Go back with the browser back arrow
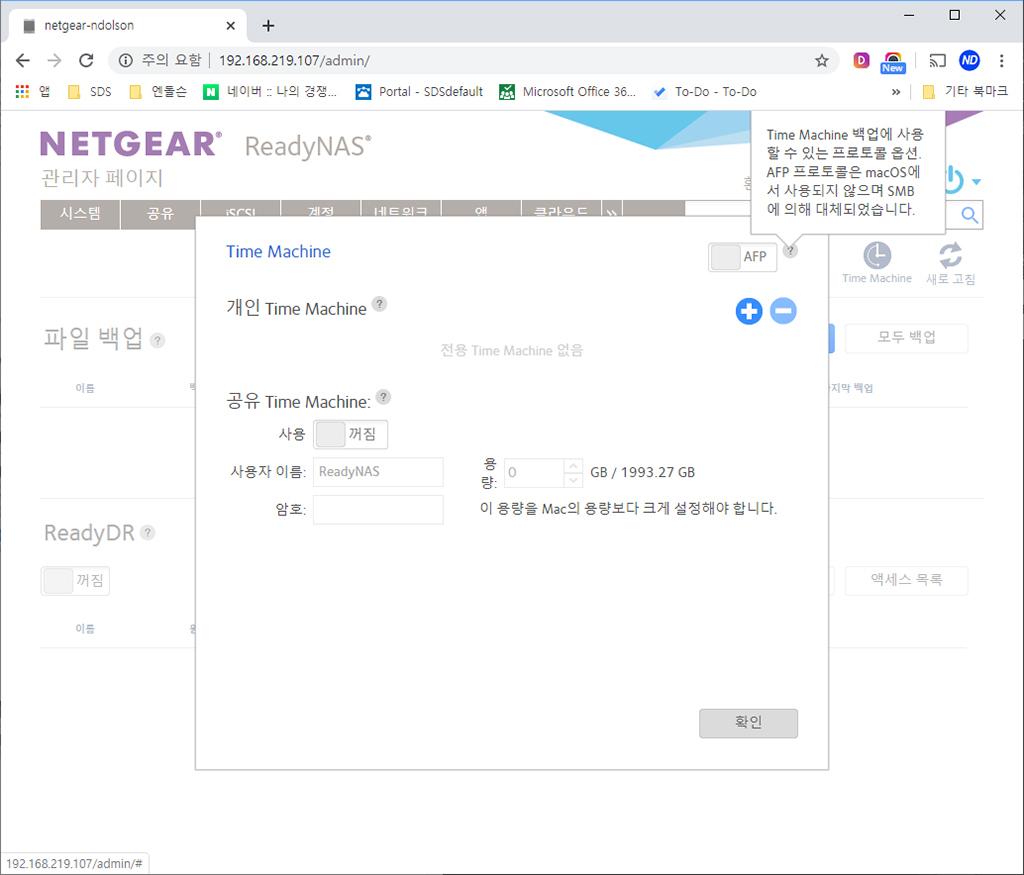 23,61
